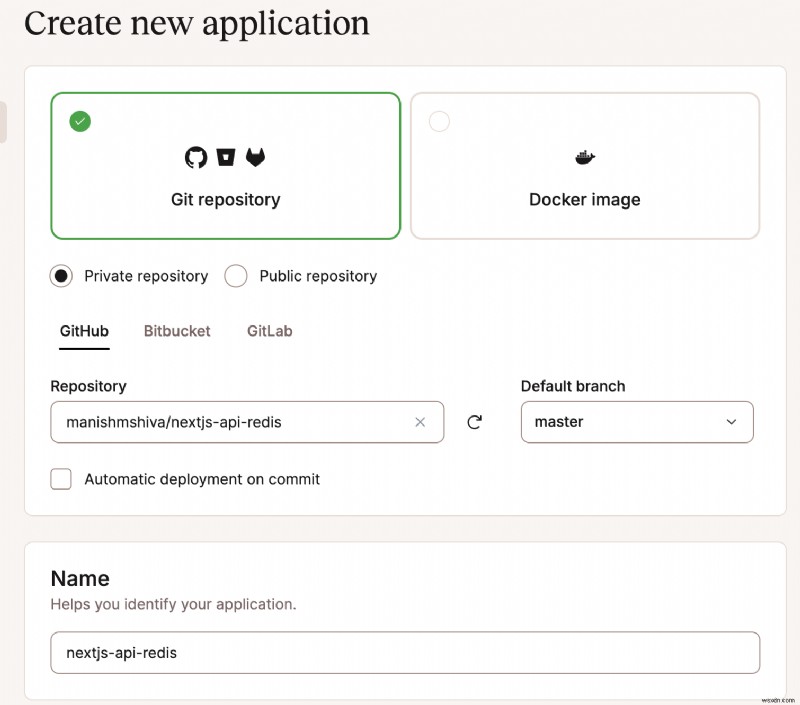800x705 pixels.
Task: Open the Repository combo box
Action: [247, 422]
